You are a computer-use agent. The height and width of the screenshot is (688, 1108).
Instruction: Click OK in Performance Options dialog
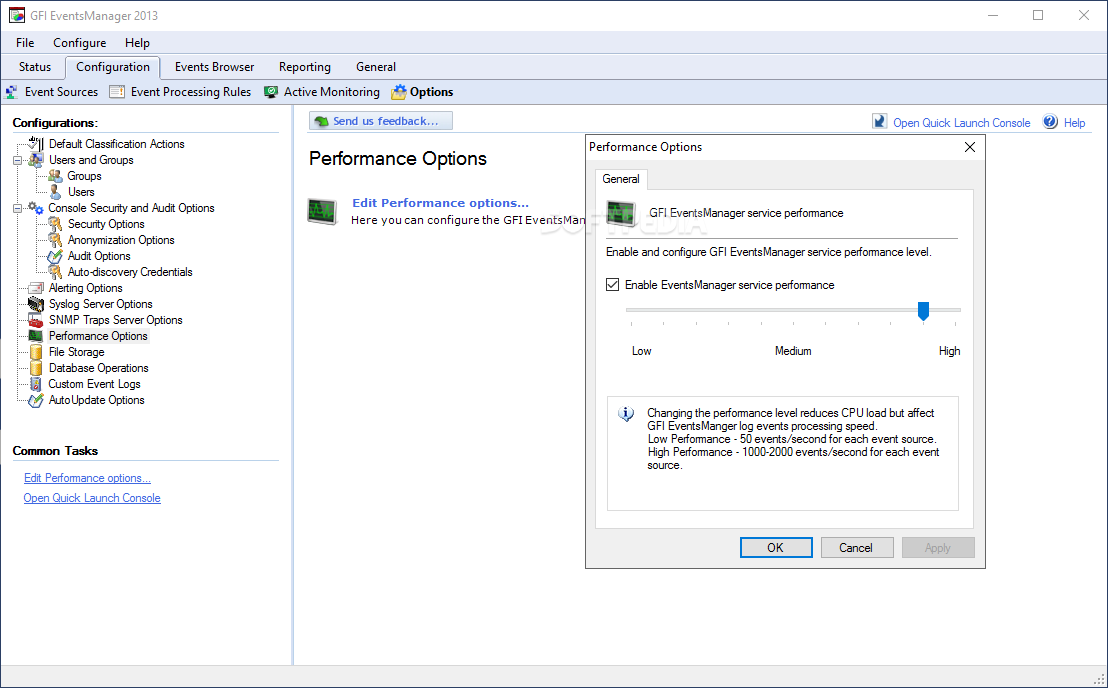click(x=776, y=547)
